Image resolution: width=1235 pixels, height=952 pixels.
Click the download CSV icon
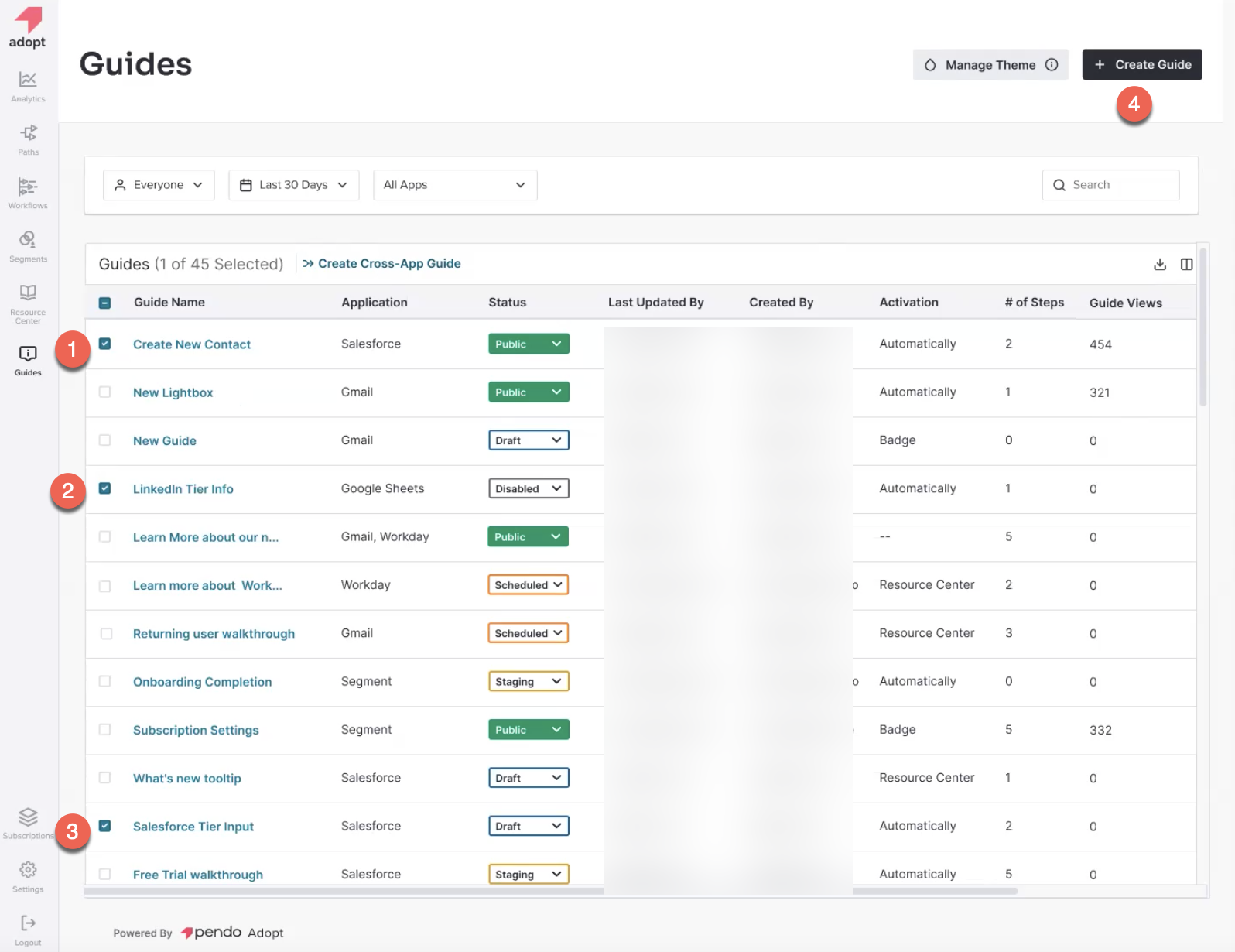pos(1160,265)
